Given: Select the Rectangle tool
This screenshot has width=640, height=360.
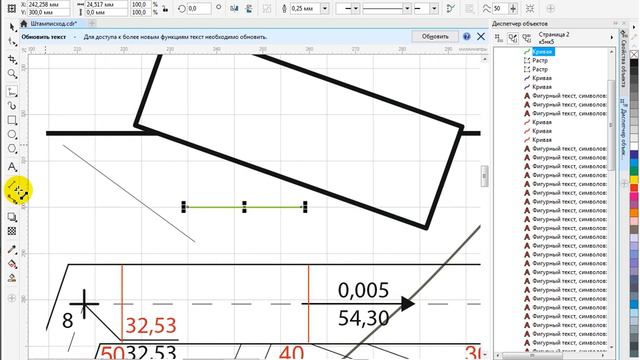Looking at the screenshot, I should pyautogui.click(x=12, y=120).
